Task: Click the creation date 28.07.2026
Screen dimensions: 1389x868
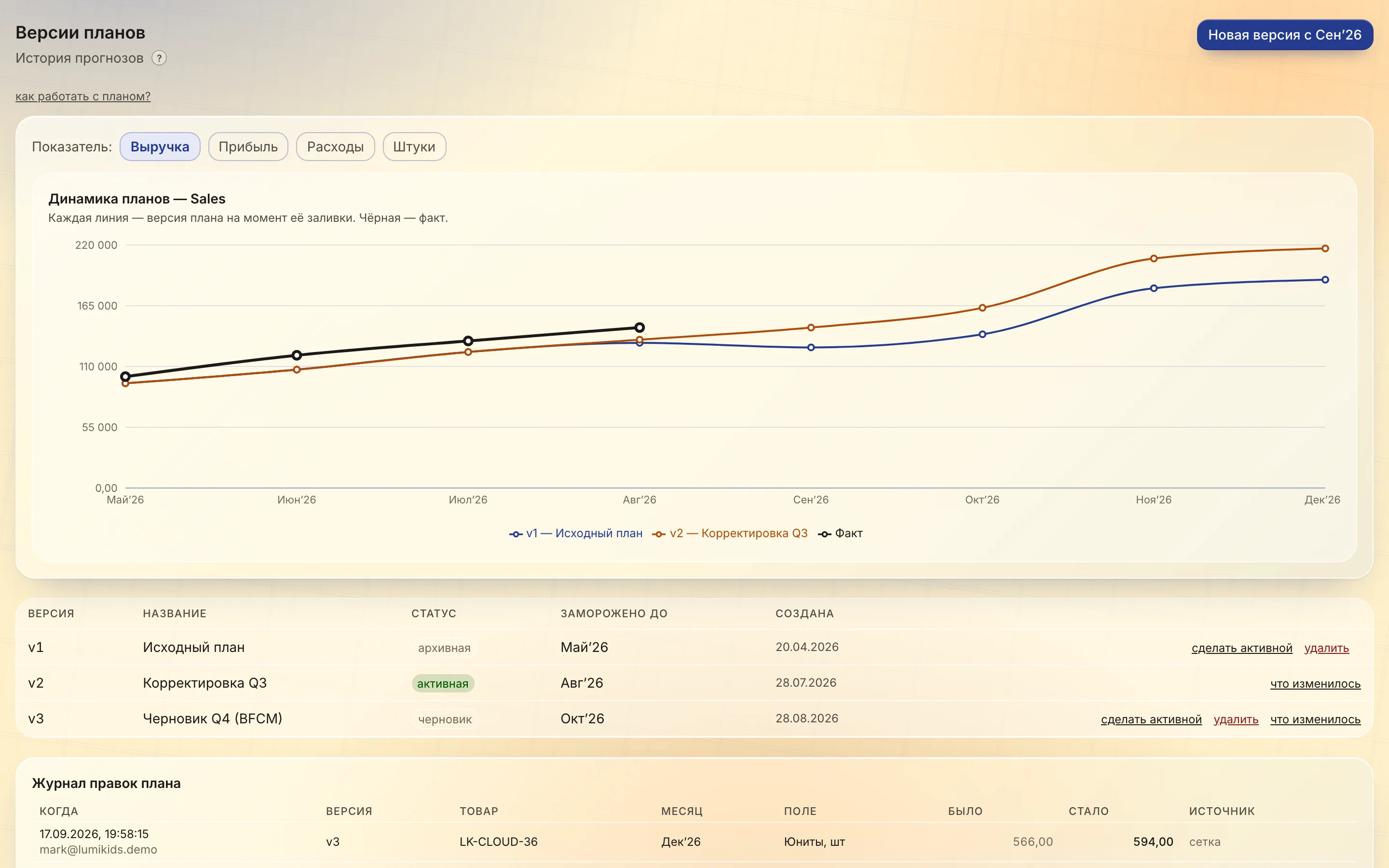Action: pyautogui.click(x=806, y=682)
